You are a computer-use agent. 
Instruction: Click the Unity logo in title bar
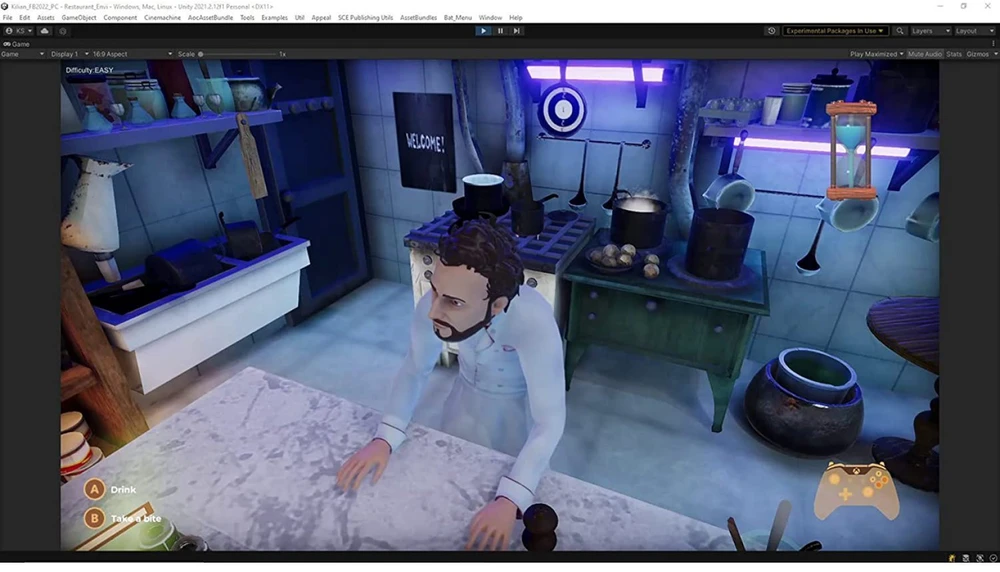[x=4, y=6]
